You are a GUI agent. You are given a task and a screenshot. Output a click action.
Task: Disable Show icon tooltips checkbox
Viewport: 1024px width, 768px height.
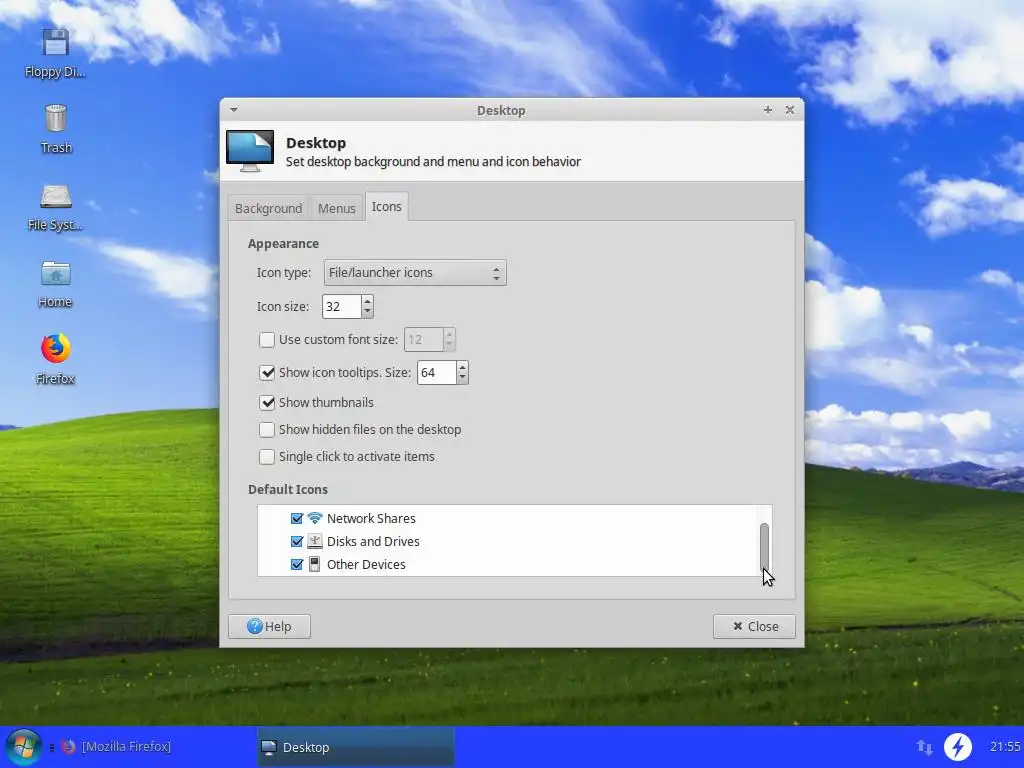(266, 372)
